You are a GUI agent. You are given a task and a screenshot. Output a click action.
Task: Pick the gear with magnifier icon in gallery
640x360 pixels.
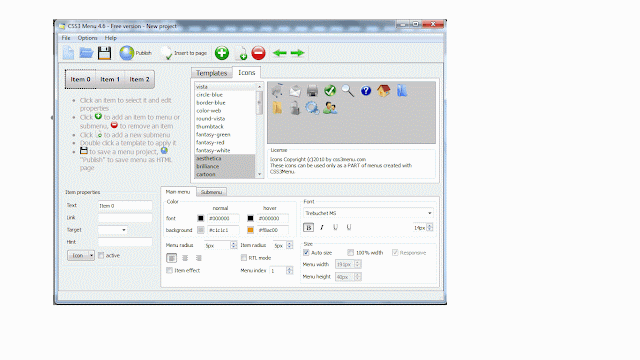(312, 108)
